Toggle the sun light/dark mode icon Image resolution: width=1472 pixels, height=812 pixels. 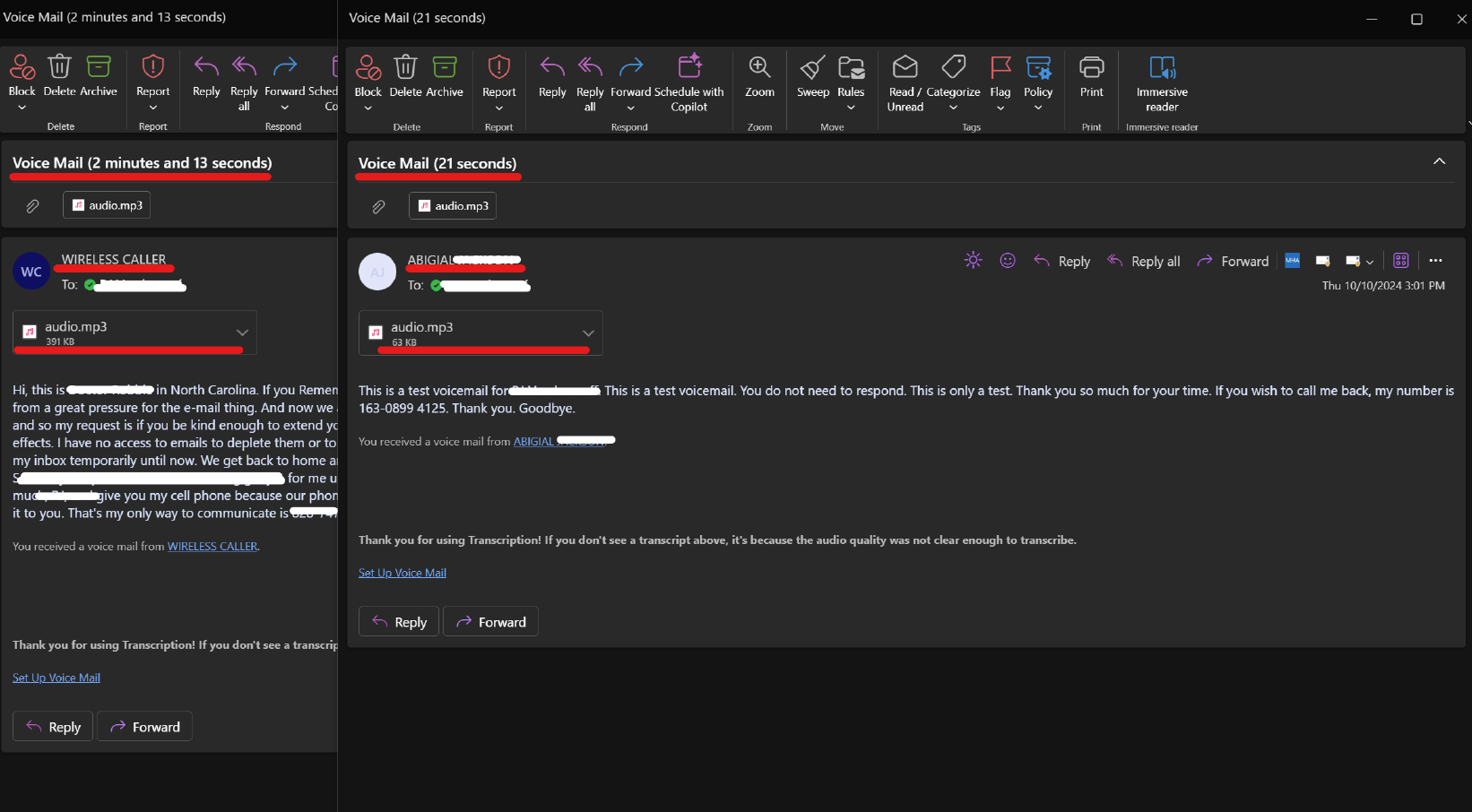click(973, 261)
